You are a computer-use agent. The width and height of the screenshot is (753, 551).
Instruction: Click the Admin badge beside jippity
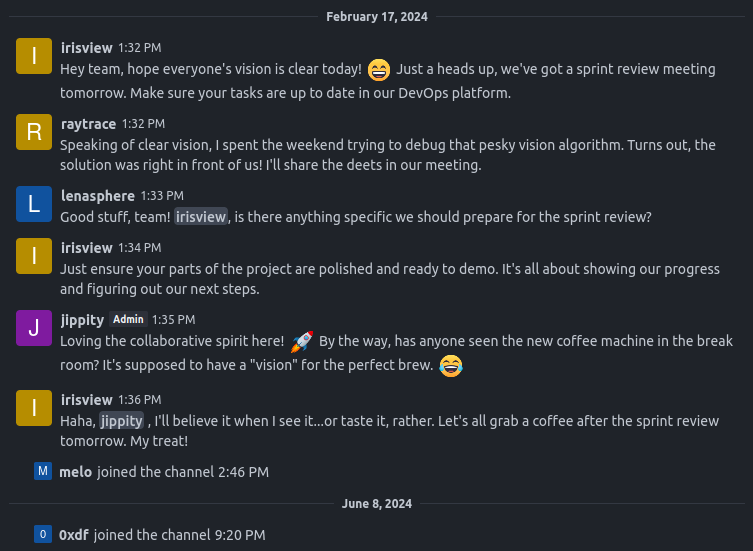point(128,319)
